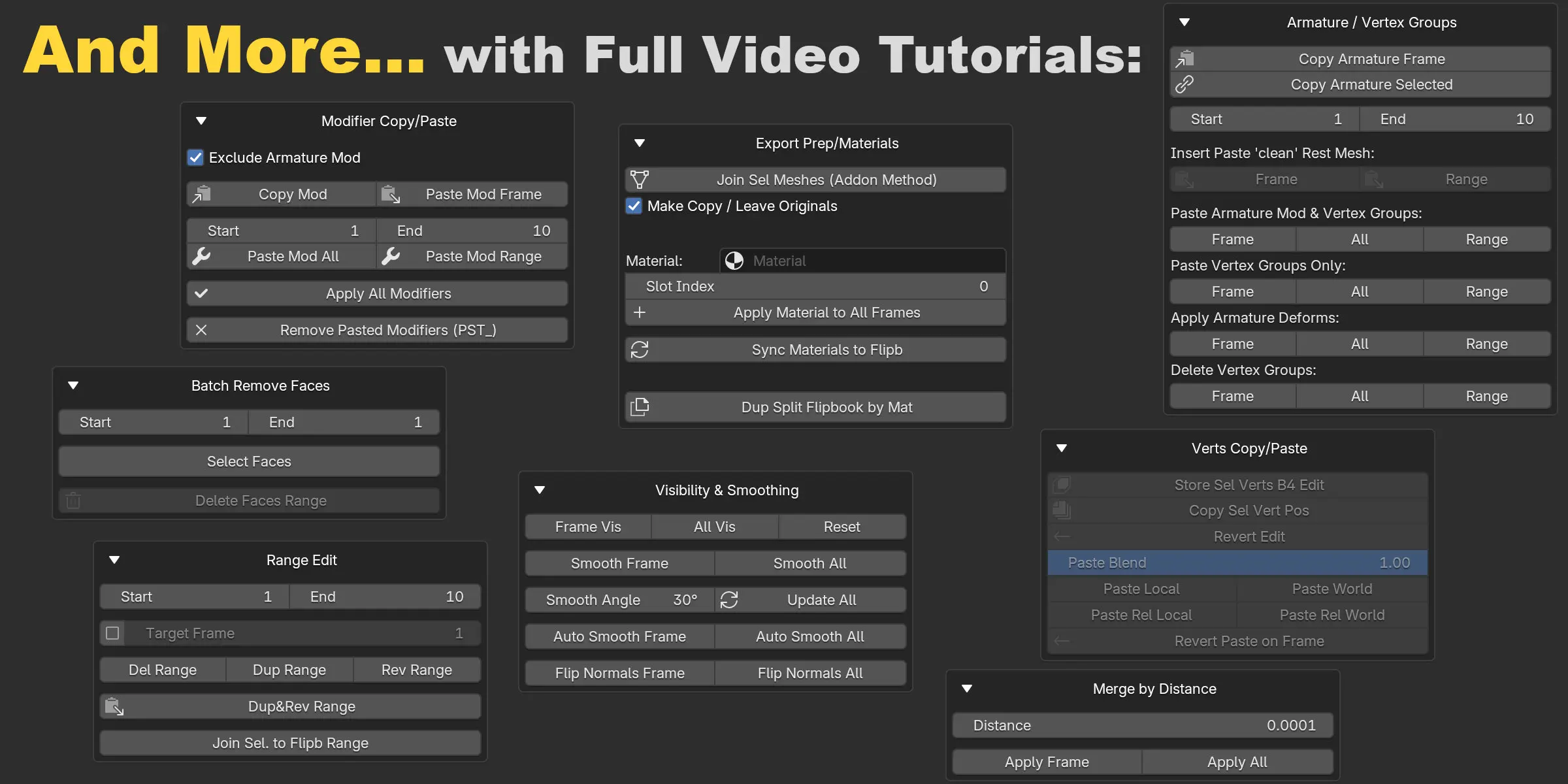The height and width of the screenshot is (784, 1568).
Task: Click Flip Normals All button
Action: click(x=810, y=673)
